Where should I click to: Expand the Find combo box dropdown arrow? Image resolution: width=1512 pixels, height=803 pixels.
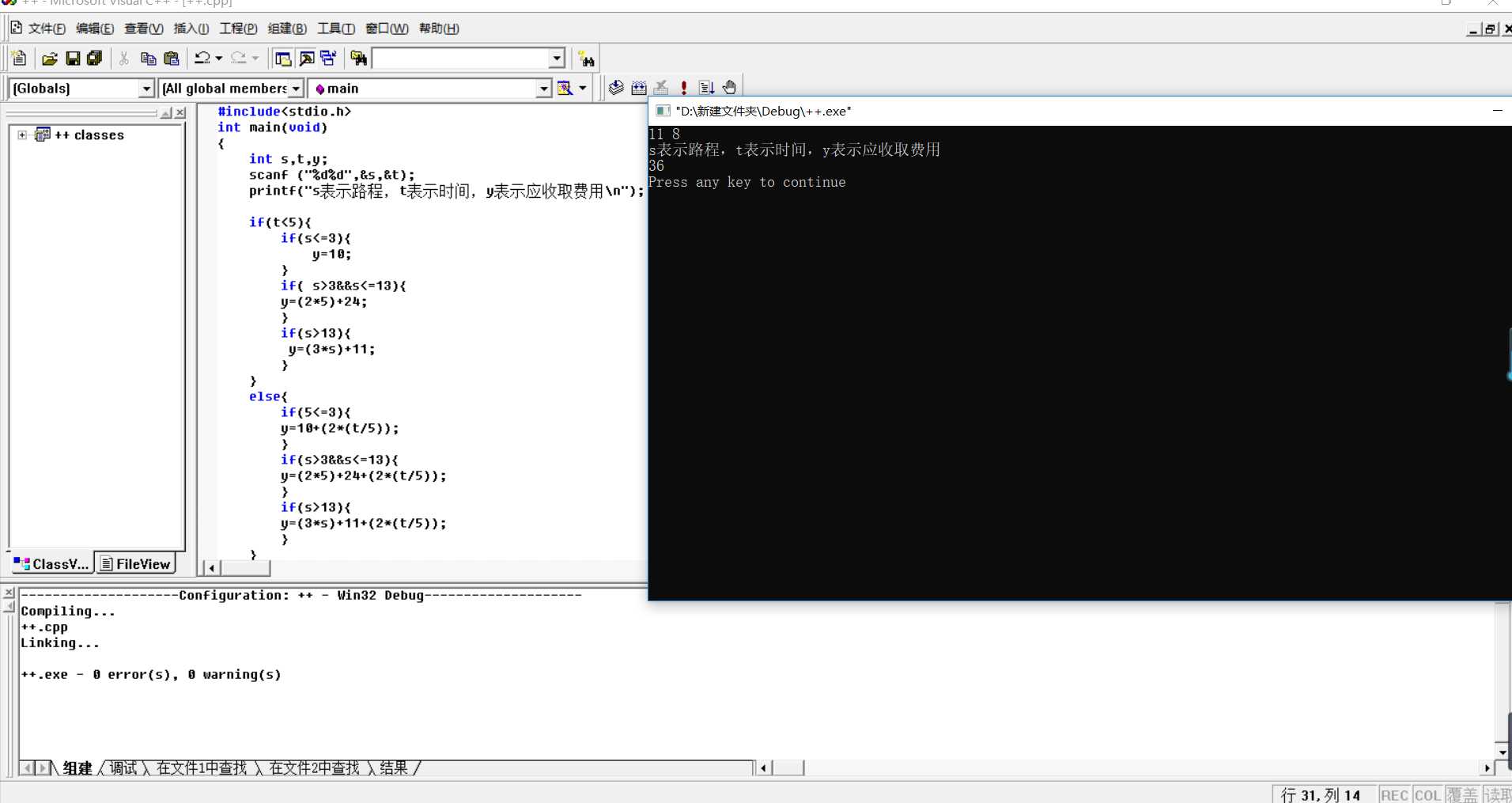558,59
